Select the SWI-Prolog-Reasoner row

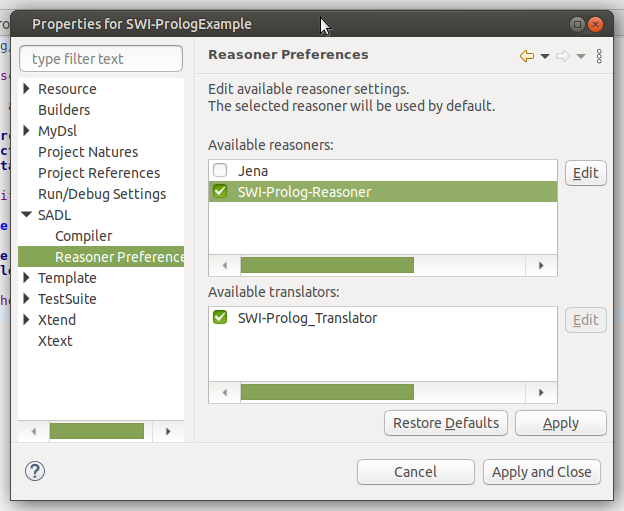383,191
